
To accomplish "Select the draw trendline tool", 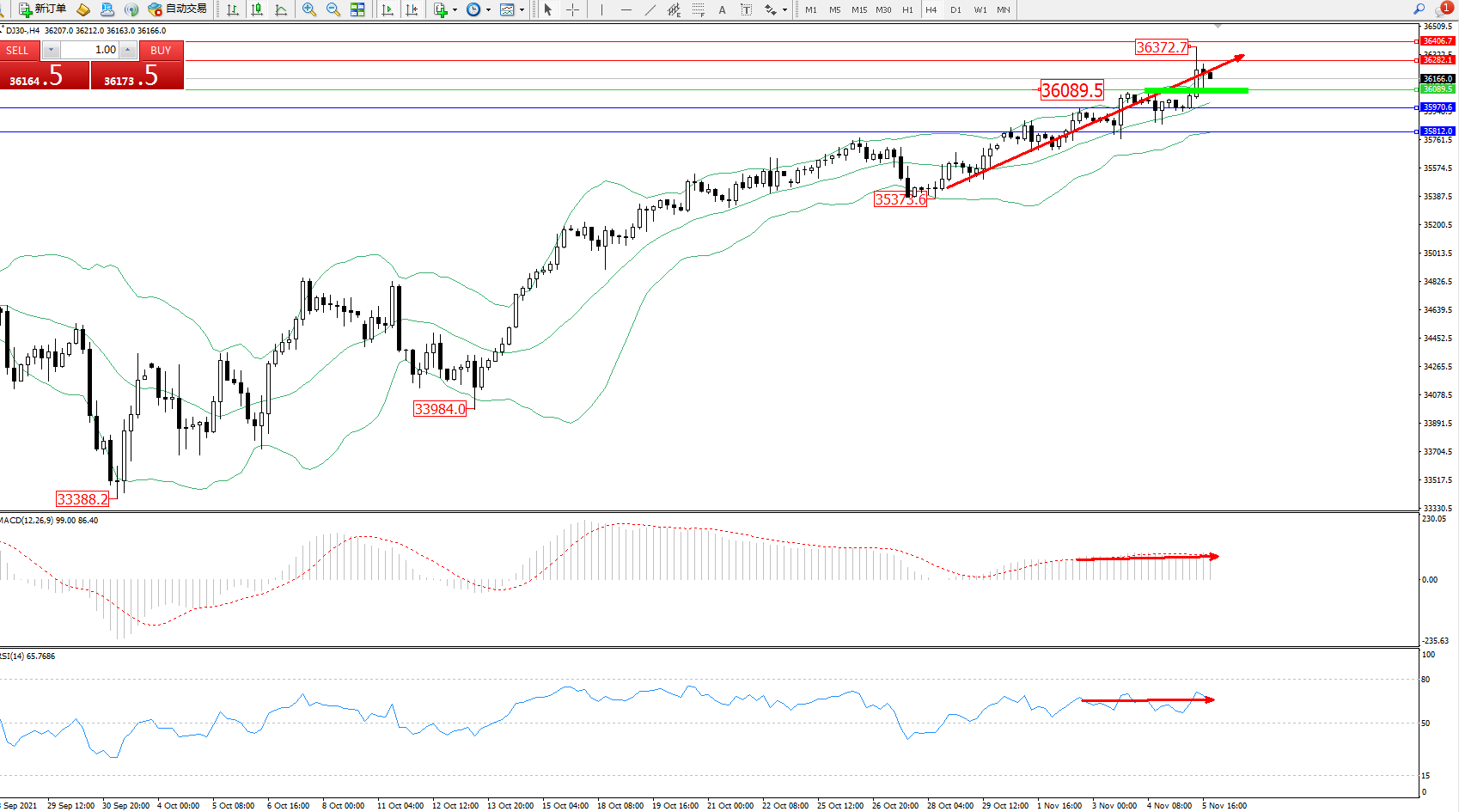I will 650,9.
